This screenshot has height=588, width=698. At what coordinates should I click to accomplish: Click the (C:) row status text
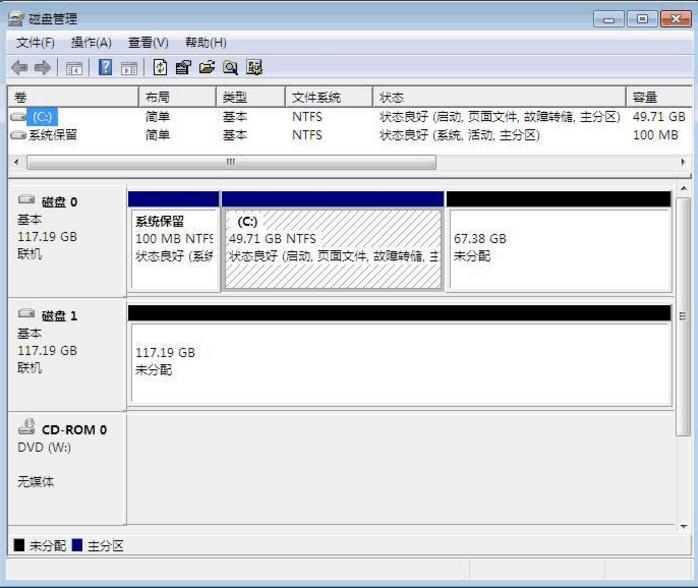tap(499, 117)
